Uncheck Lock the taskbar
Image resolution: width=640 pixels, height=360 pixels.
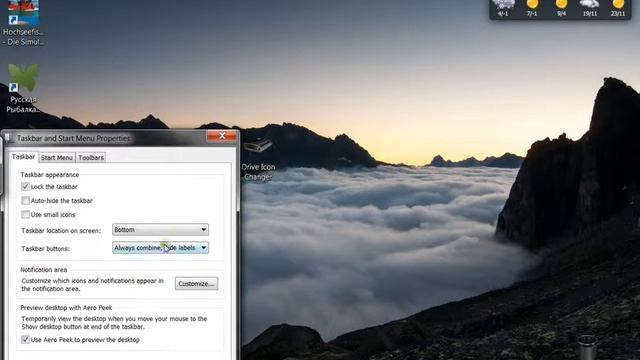pyautogui.click(x=25, y=187)
